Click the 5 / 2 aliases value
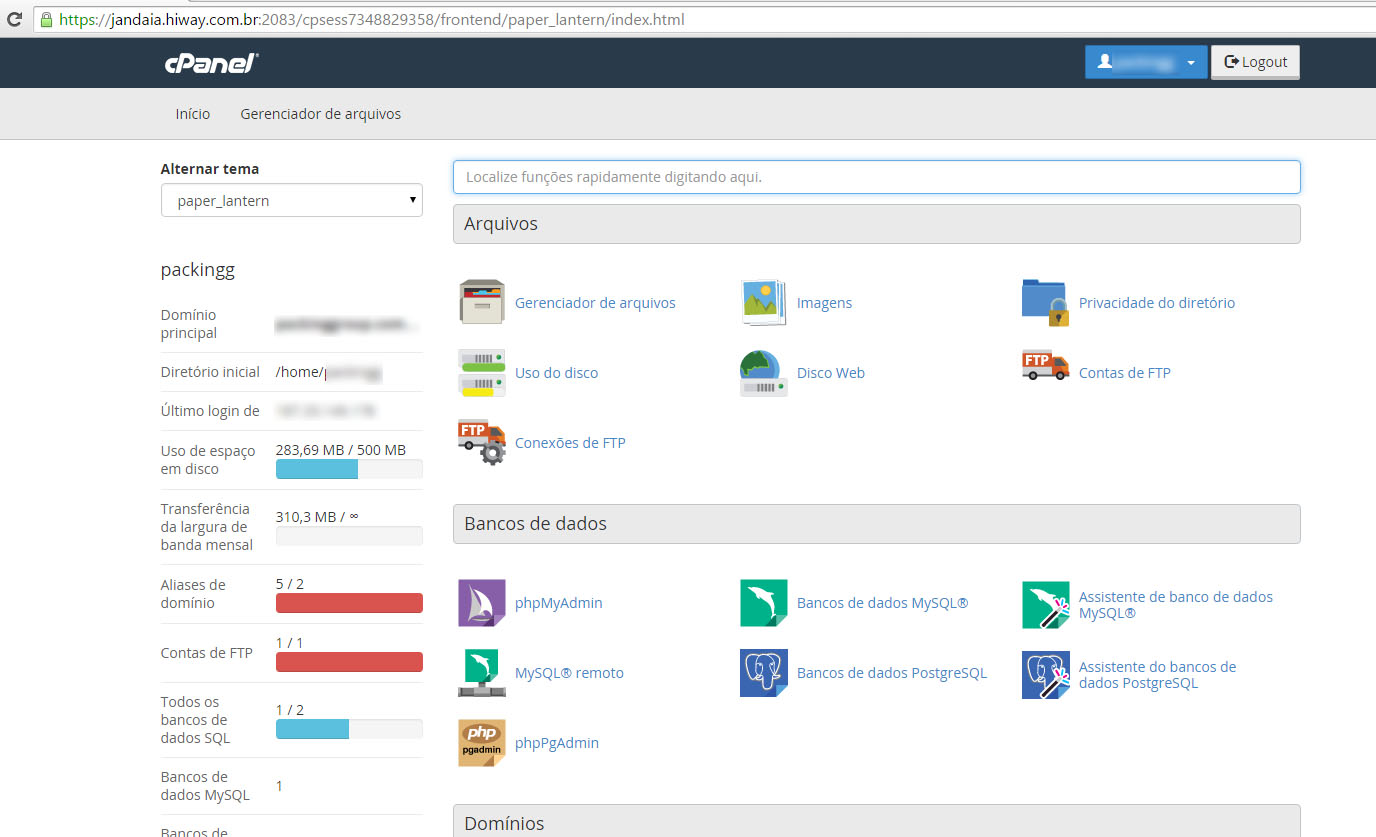1376x837 pixels. (290, 583)
